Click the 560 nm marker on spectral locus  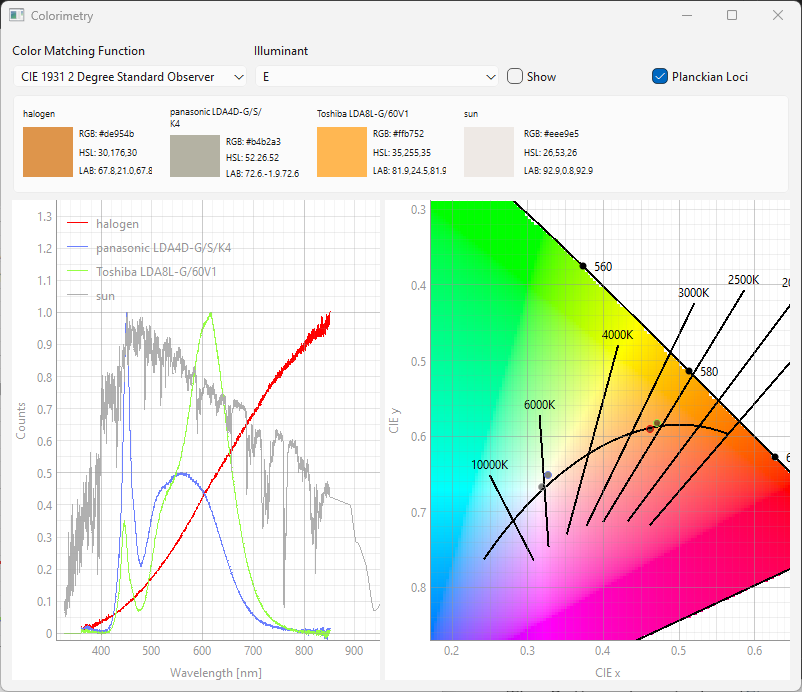[583, 266]
